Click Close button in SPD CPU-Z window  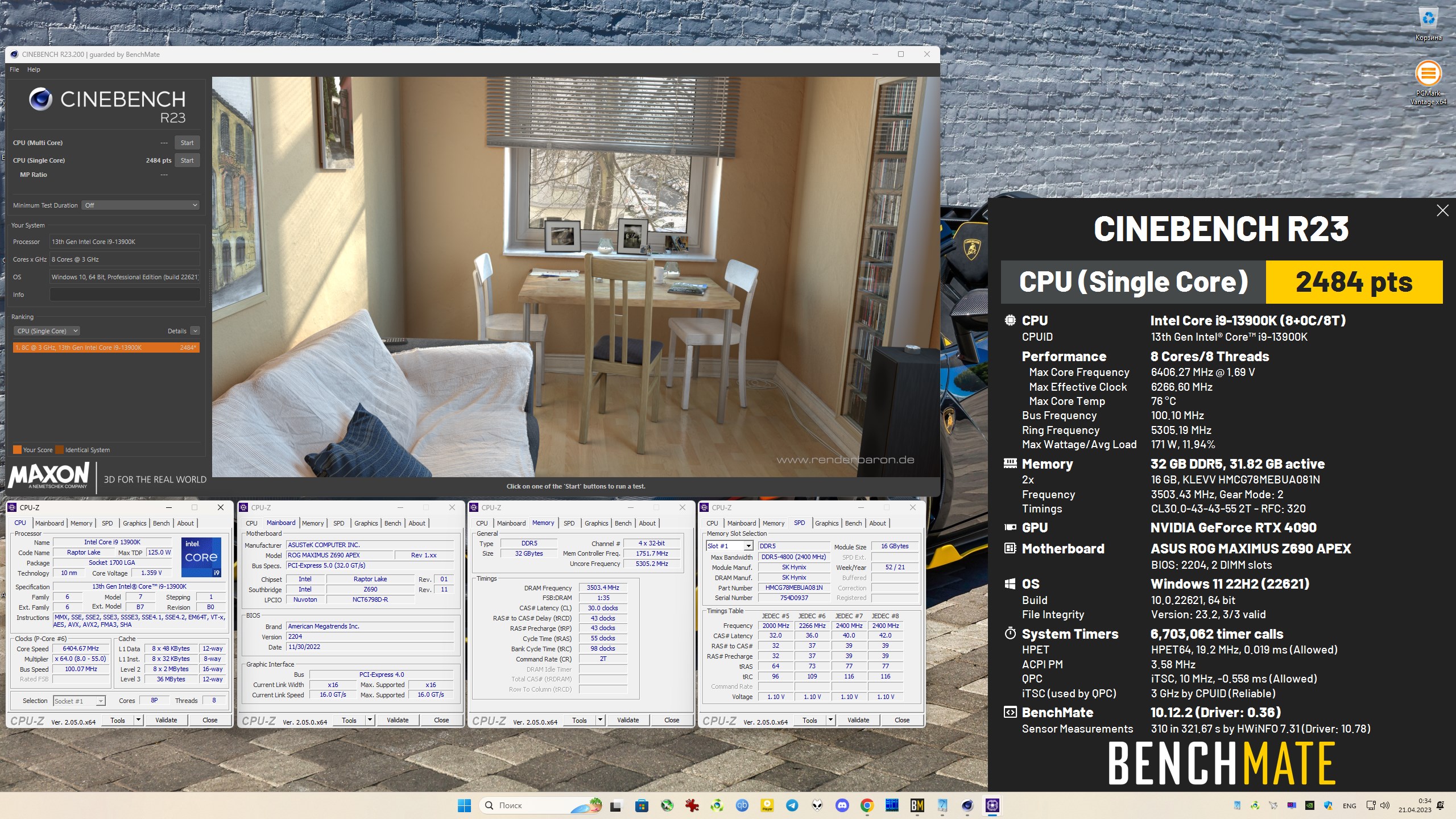click(902, 720)
